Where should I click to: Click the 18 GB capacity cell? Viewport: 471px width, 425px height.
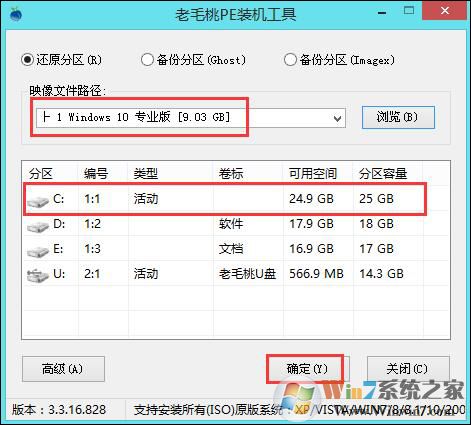376,224
